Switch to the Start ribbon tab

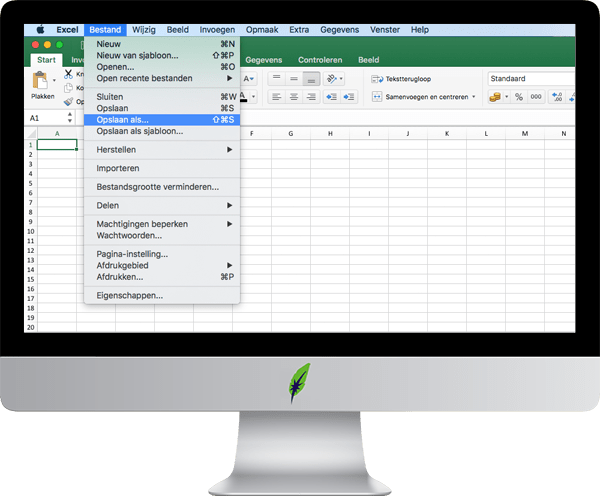[x=46, y=60]
